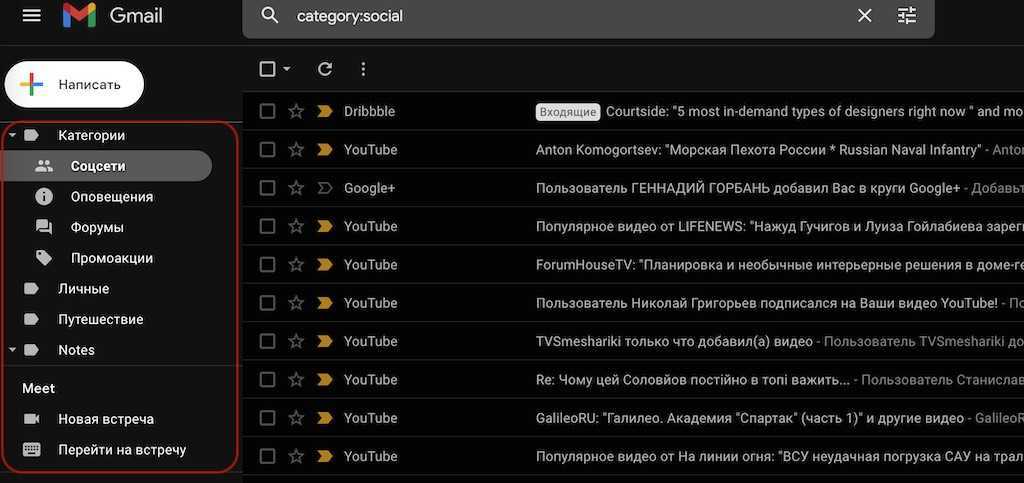This screenshot has height=483, width=1024.
Task: Star the Google+ email
Action: tap(296, 188)
